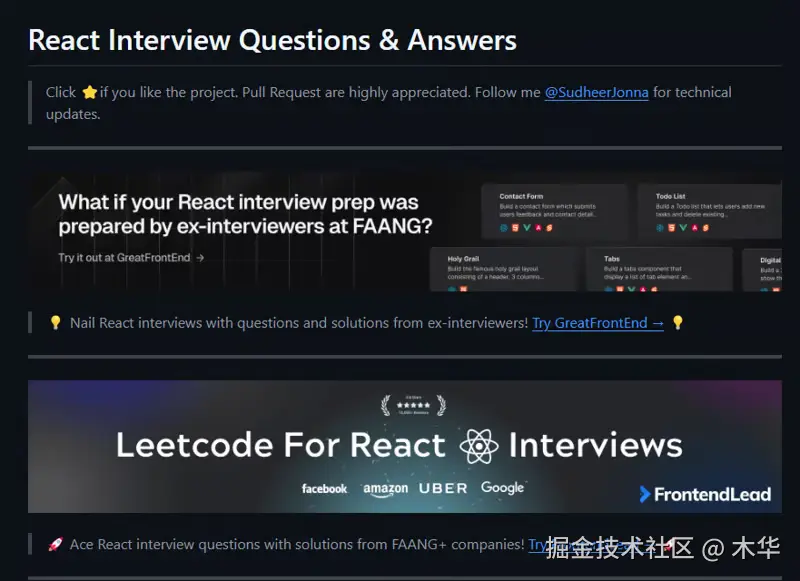Open the @SudheerJonna profile link
This screenshot has height=581, width=800.
tap(596, 92)
